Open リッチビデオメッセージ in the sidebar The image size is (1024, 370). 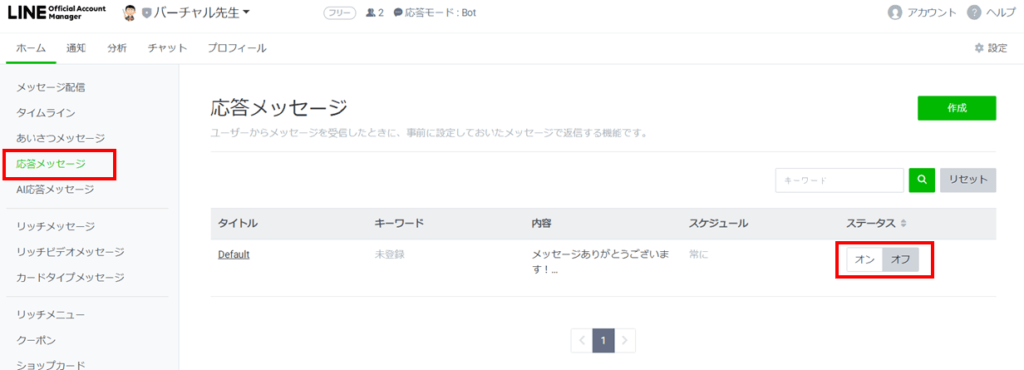click(x=70, y=252)
